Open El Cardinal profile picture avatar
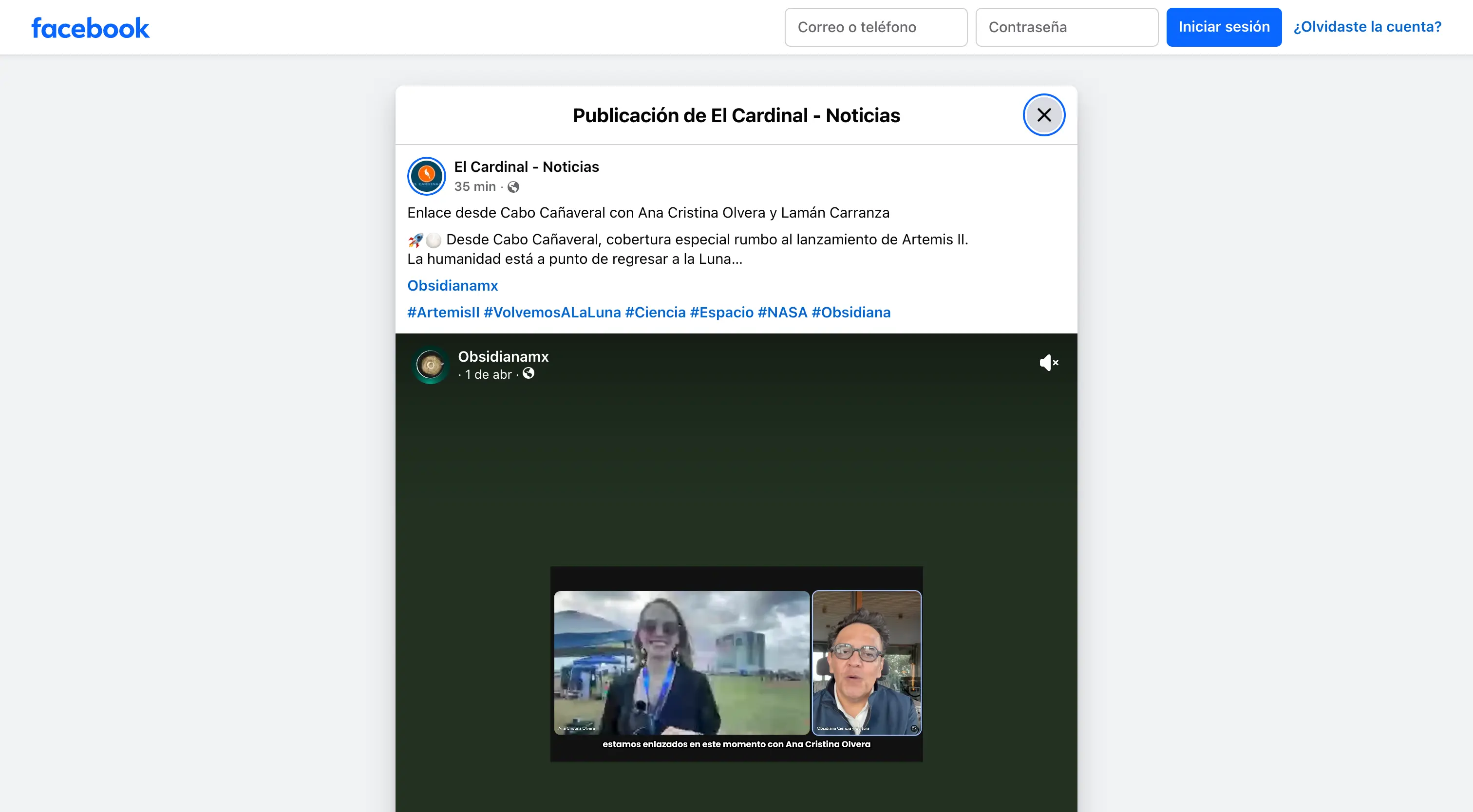The image size is (1473, 812). 426,176
